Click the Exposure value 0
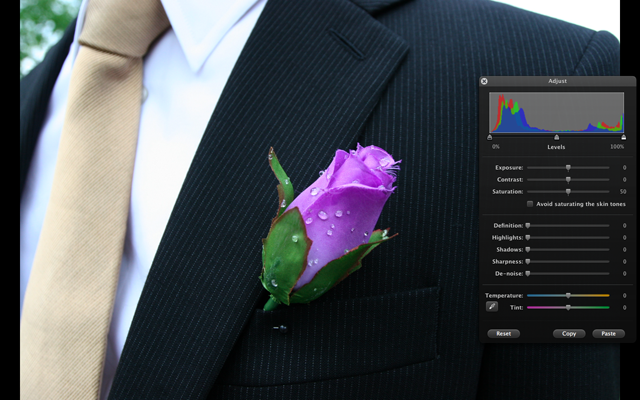Screen dimensions: 640x400 [624, 168]
